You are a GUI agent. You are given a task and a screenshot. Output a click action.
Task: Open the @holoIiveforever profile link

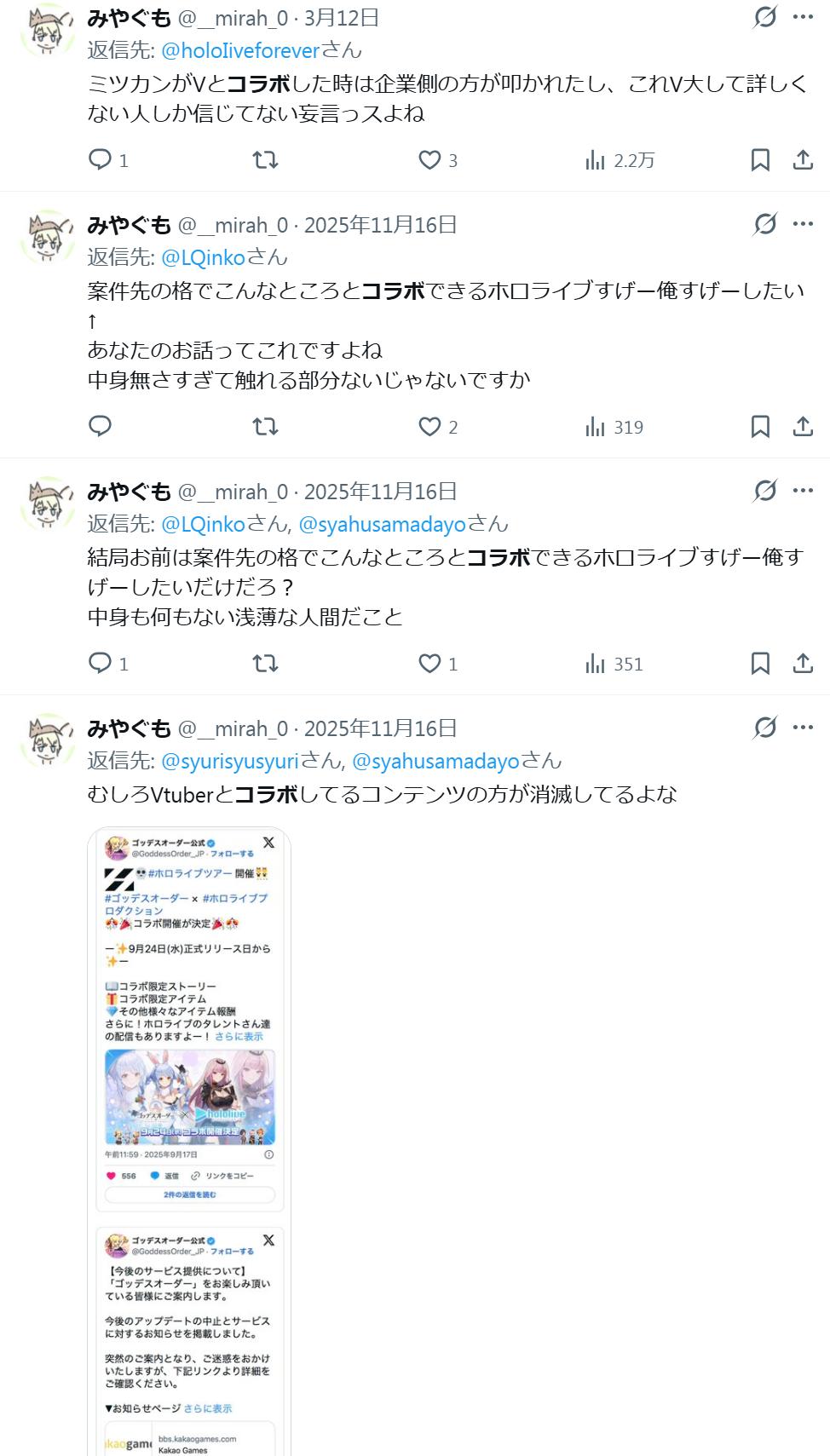pos(240,50)
